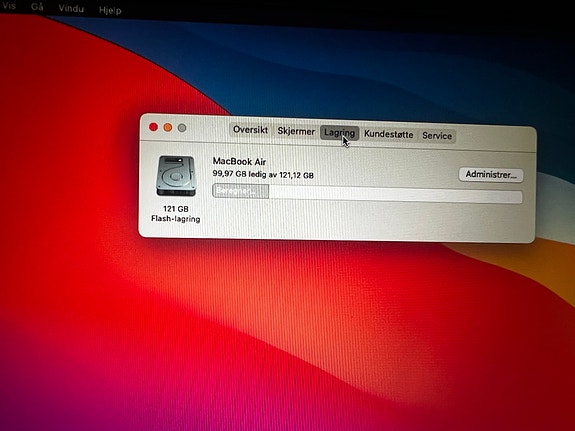Screen dimensions: 575x431
Task: Click the MacBook Air disk name
Action: coord(239,161)
